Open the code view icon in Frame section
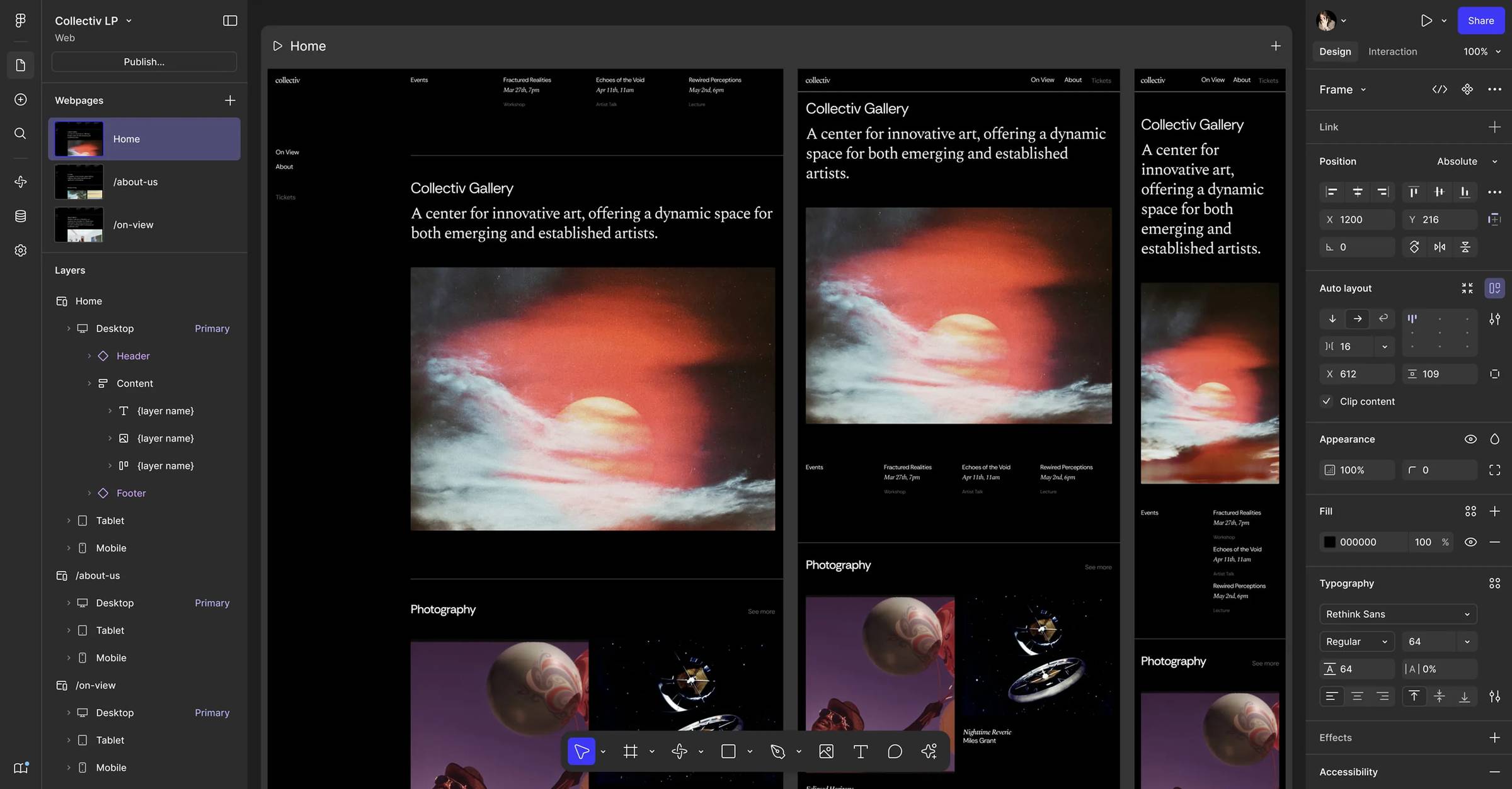 (x=1439, y=89)
